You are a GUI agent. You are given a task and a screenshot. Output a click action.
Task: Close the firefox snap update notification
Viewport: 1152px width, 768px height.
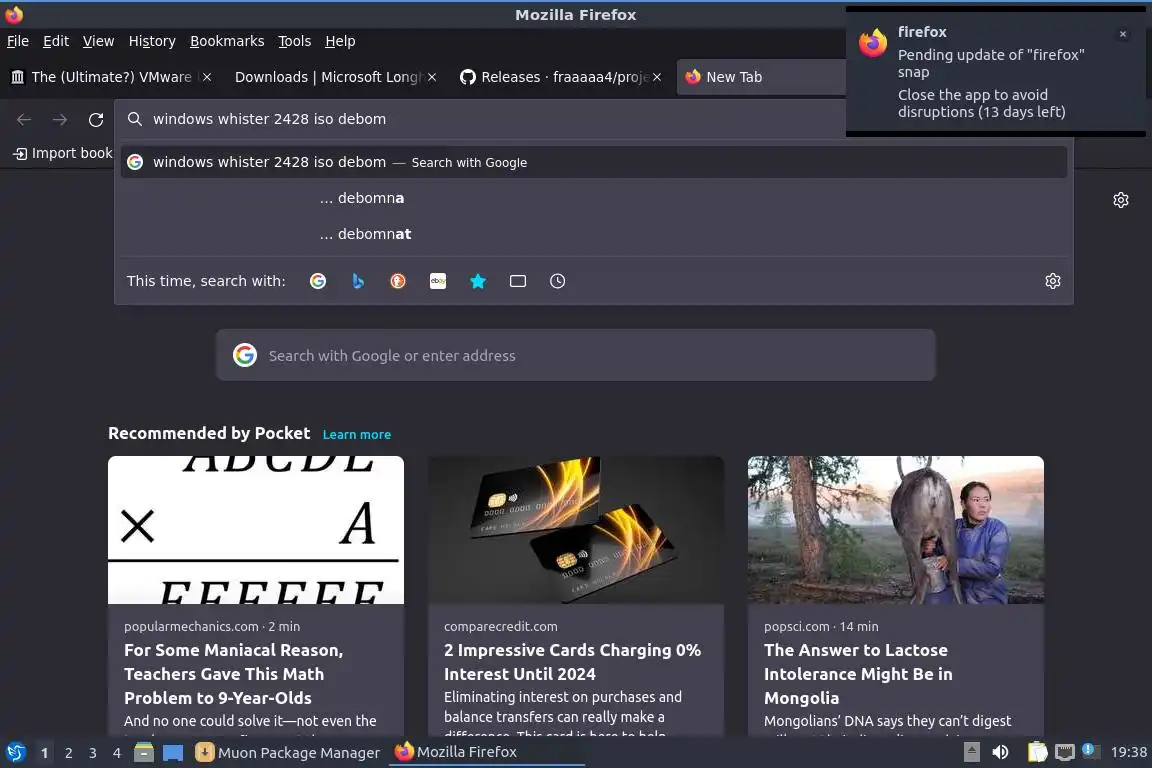1123,34
